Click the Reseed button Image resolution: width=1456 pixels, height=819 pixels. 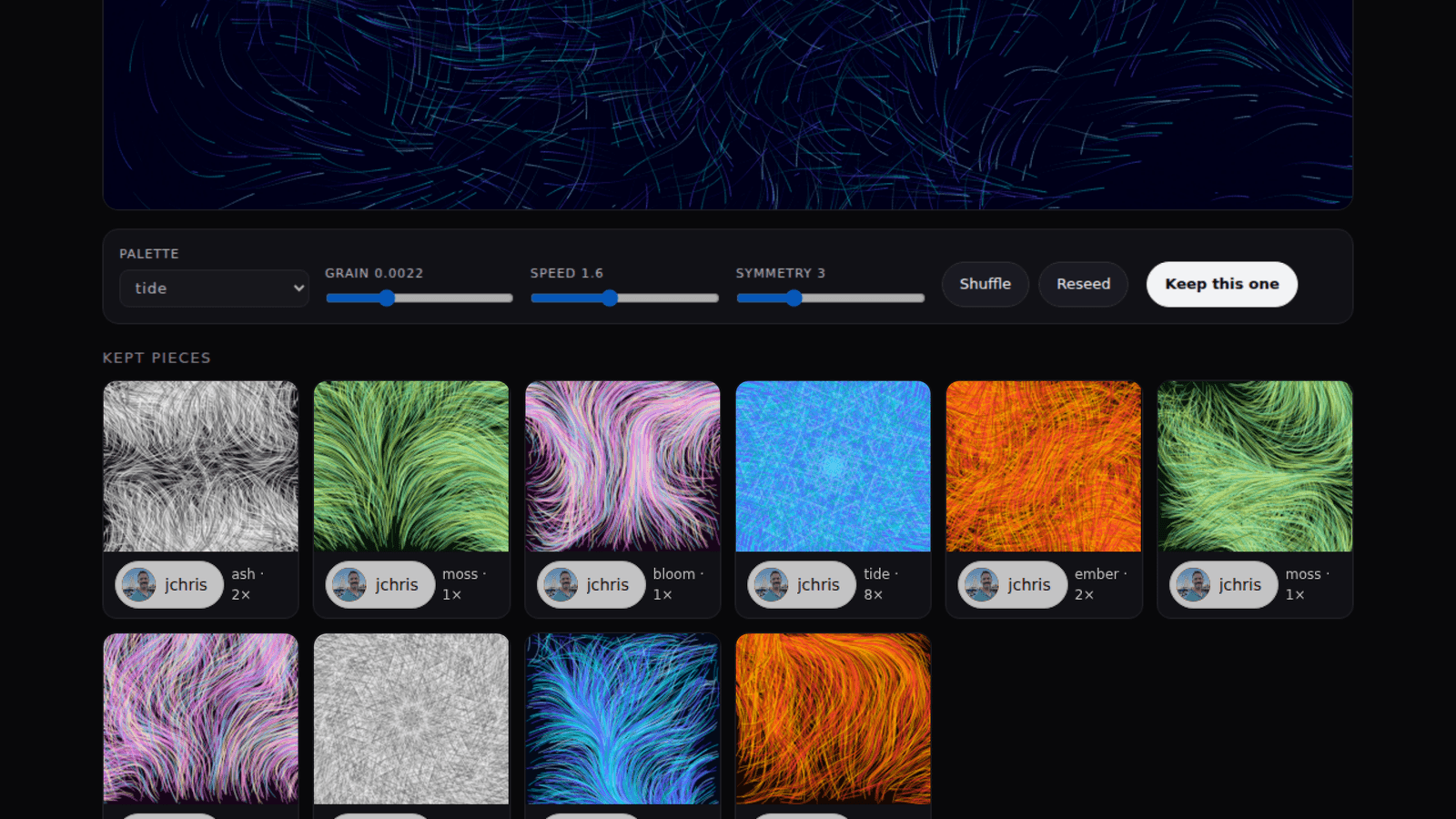[x=1083, y=284]
